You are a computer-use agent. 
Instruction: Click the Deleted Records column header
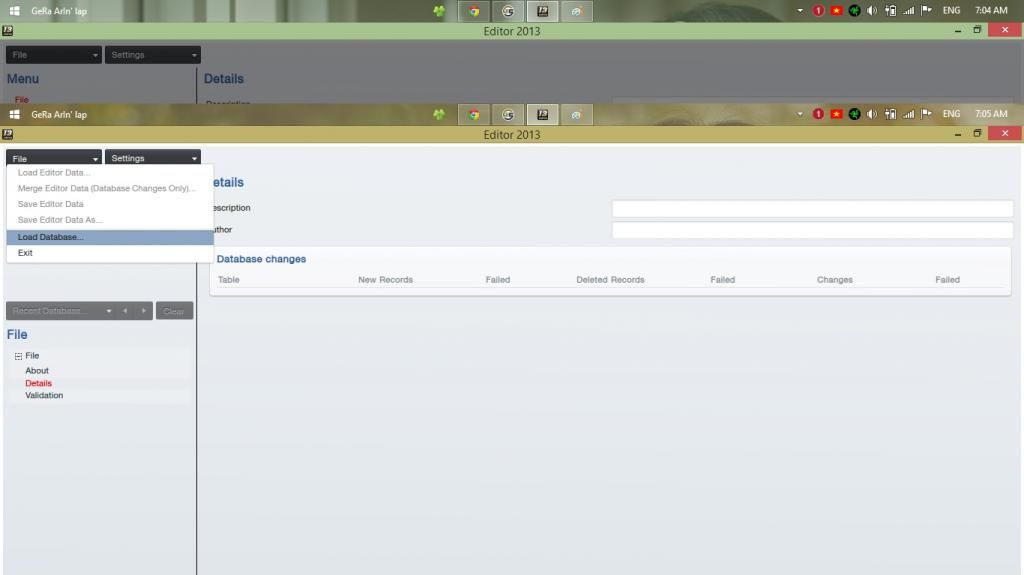tap(610, 280)
